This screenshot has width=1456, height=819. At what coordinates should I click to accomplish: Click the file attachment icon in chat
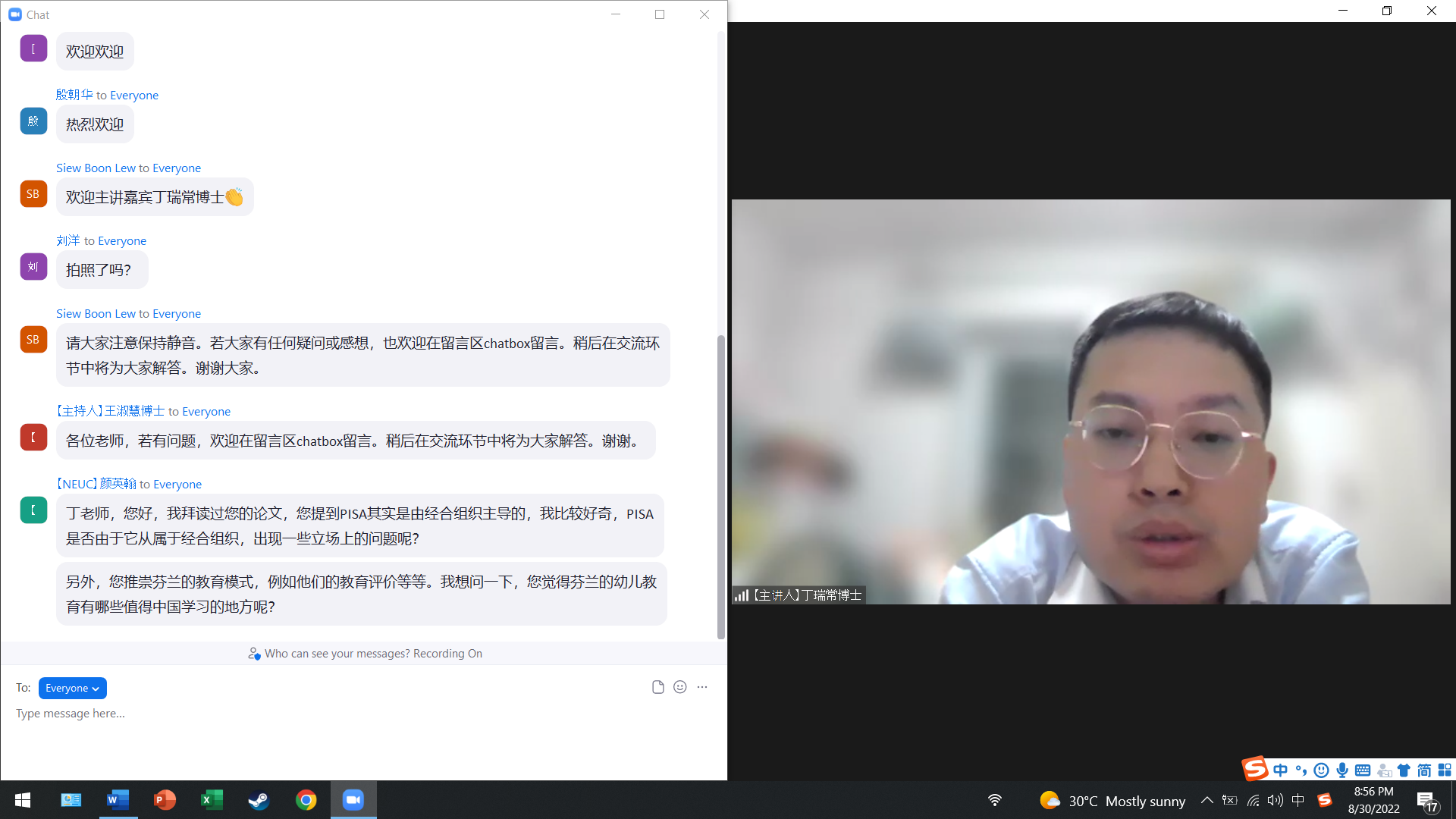coord(657,687)
